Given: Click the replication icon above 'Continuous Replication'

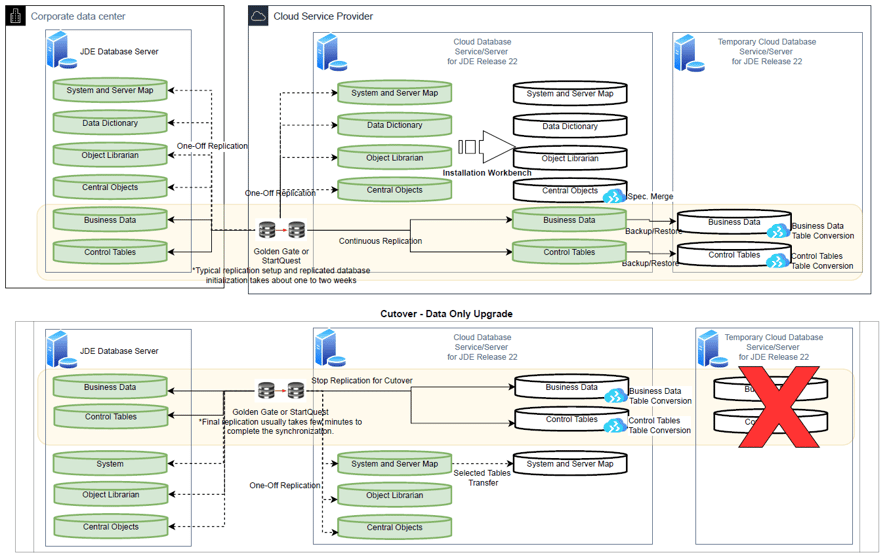Looking at the screenshot, I should click(x=282, y=230).
